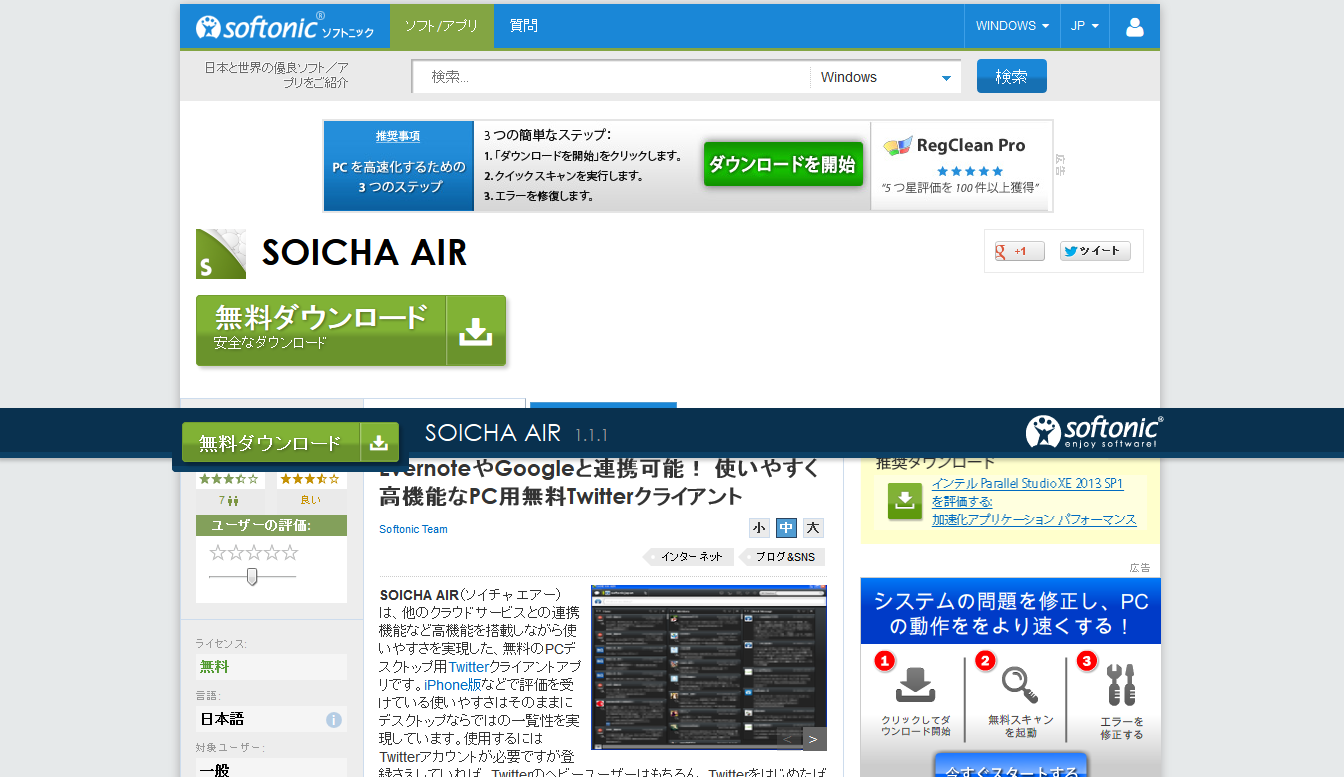Screen dimensions: 1344x777
Task: Click the info icon next to 日本語
Action: 334,720
